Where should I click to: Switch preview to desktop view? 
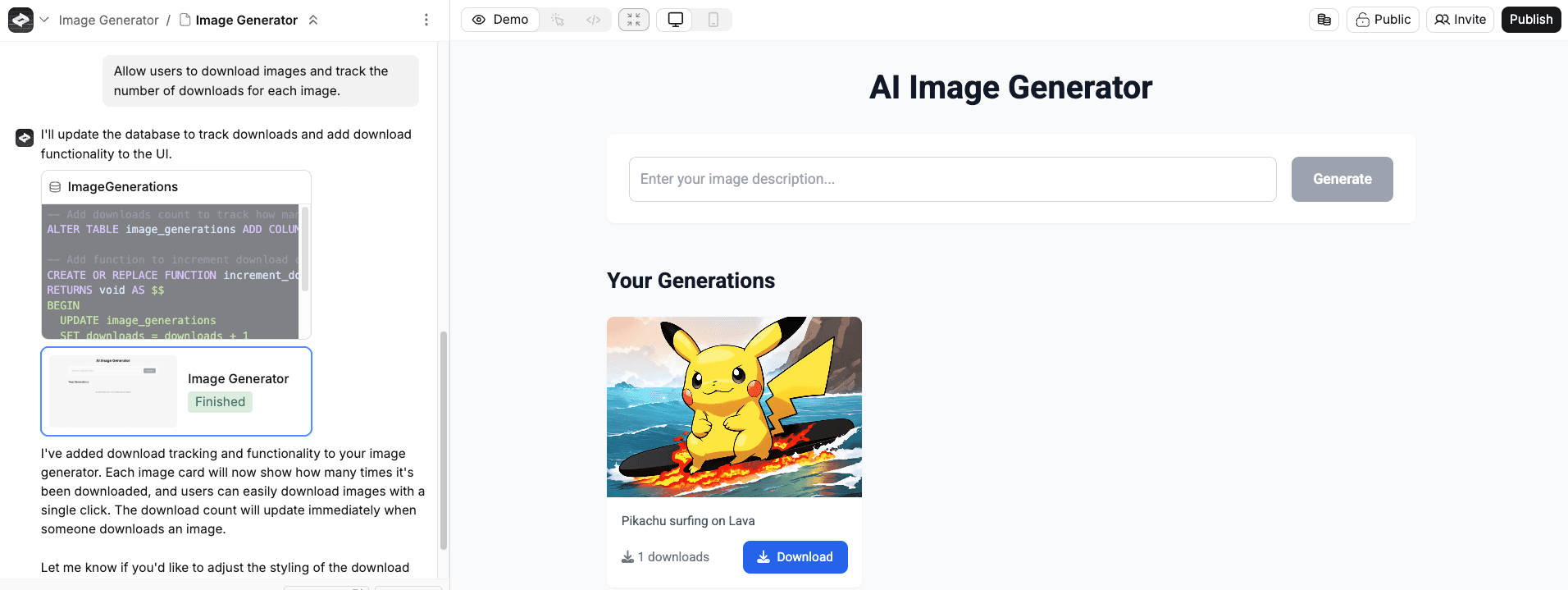click(676, 20)
